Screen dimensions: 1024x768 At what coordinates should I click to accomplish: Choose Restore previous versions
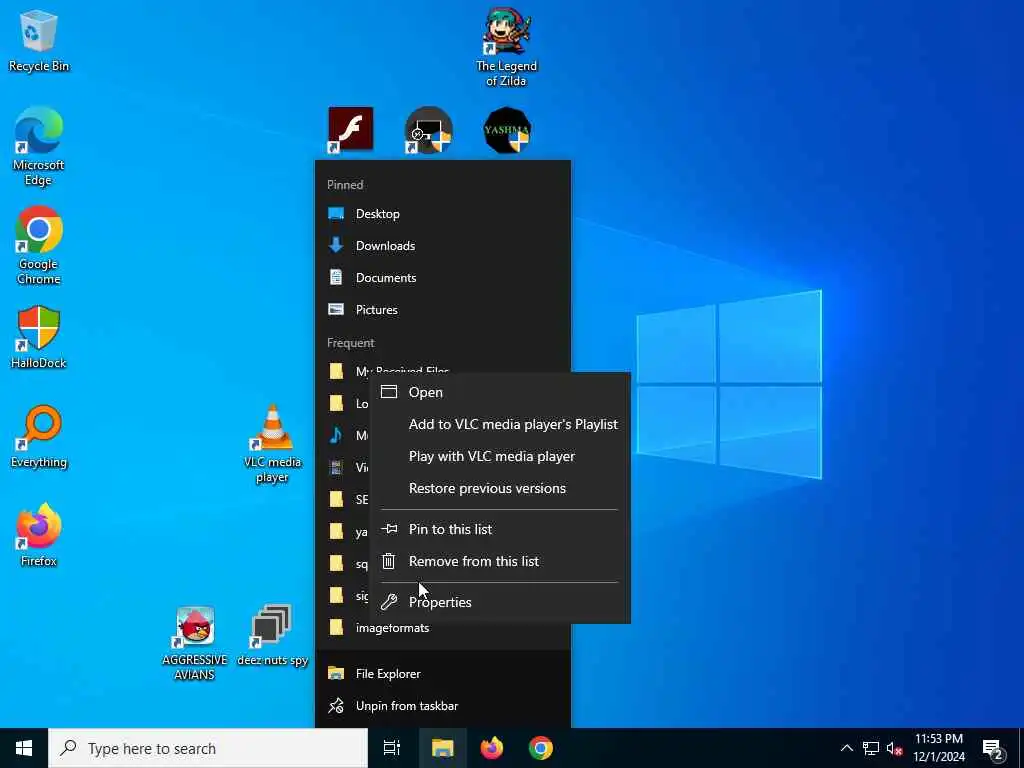(500, 488)
